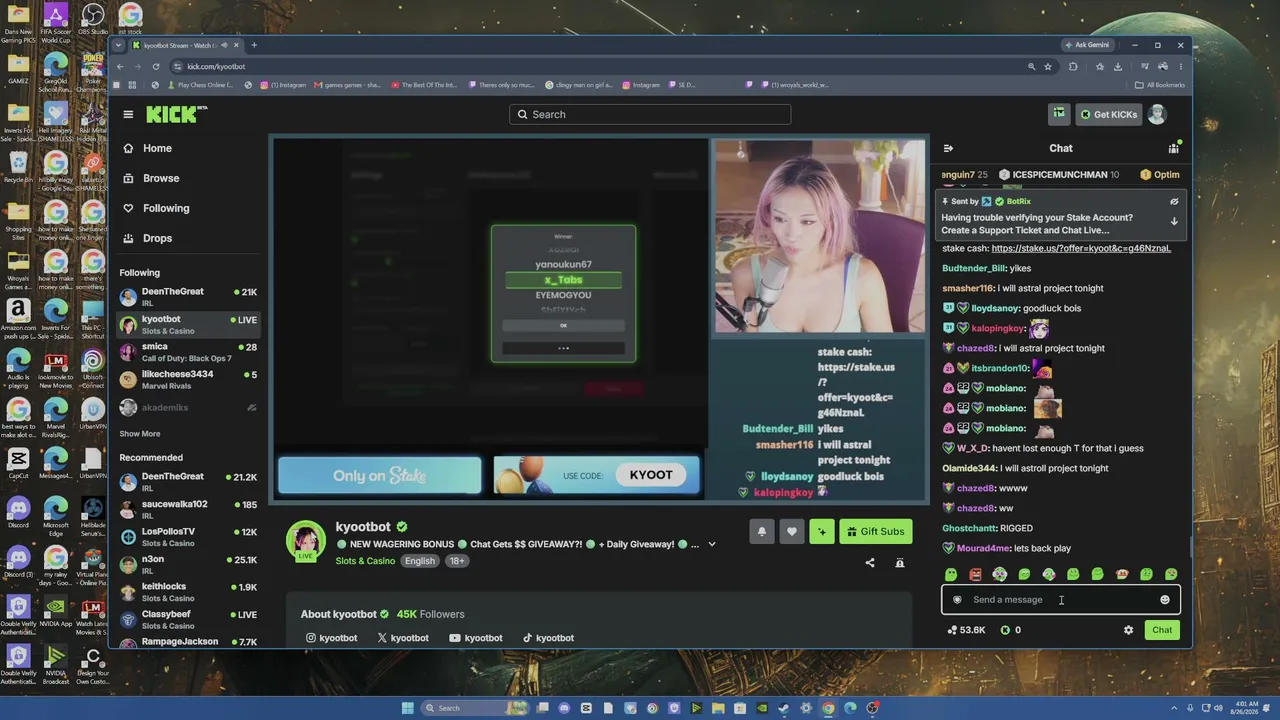Click Ask Gemini in the browser title bar

pos(1087,45)
